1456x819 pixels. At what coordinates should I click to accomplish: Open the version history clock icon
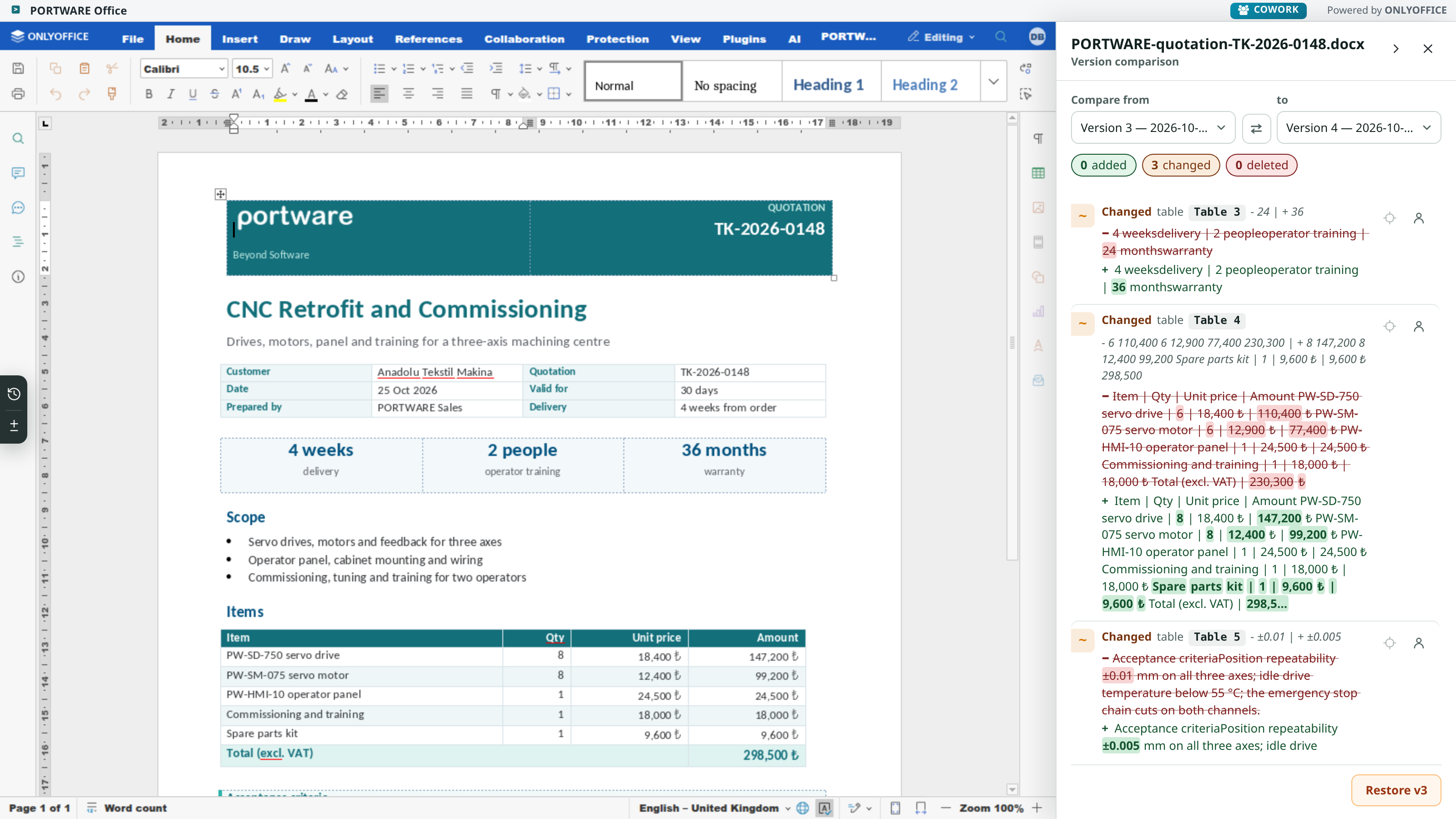click(14, 394)
